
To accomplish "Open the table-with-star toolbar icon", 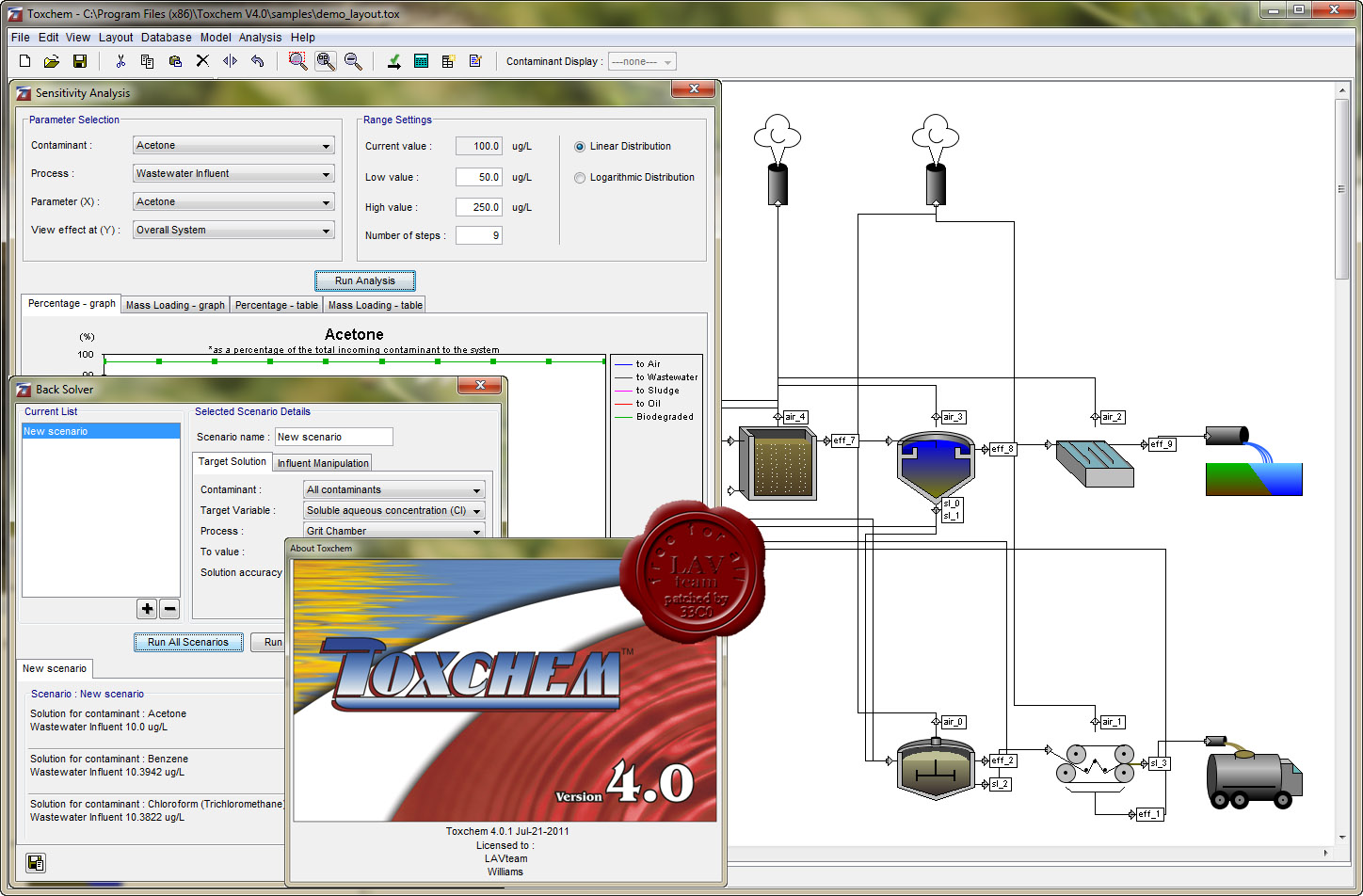I will pyautogui.click(x=448, y=61).
